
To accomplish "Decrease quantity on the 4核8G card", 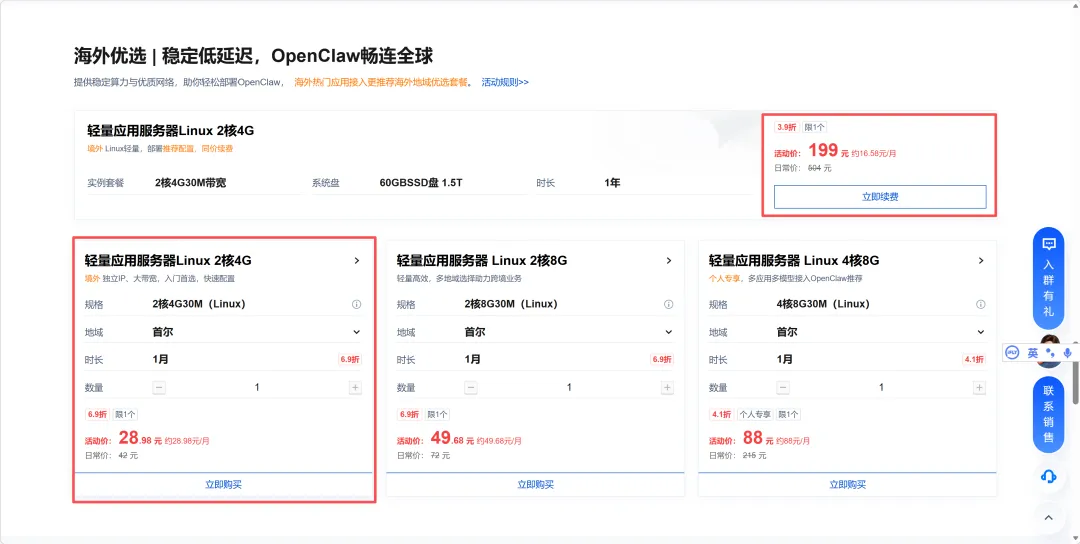I will point(783,388).
